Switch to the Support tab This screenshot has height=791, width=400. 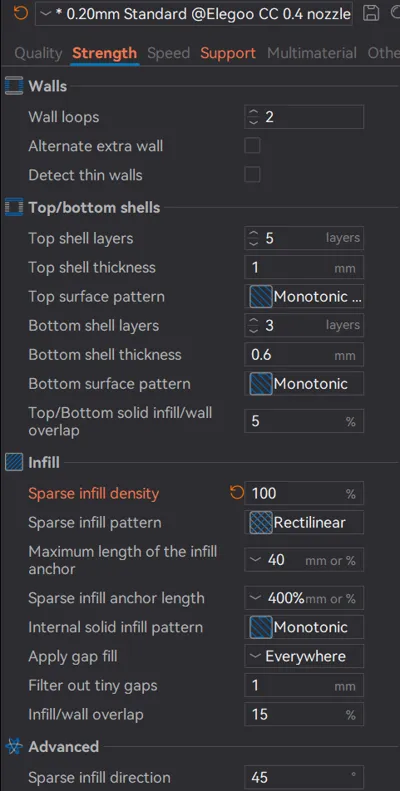tap(228, 53)
